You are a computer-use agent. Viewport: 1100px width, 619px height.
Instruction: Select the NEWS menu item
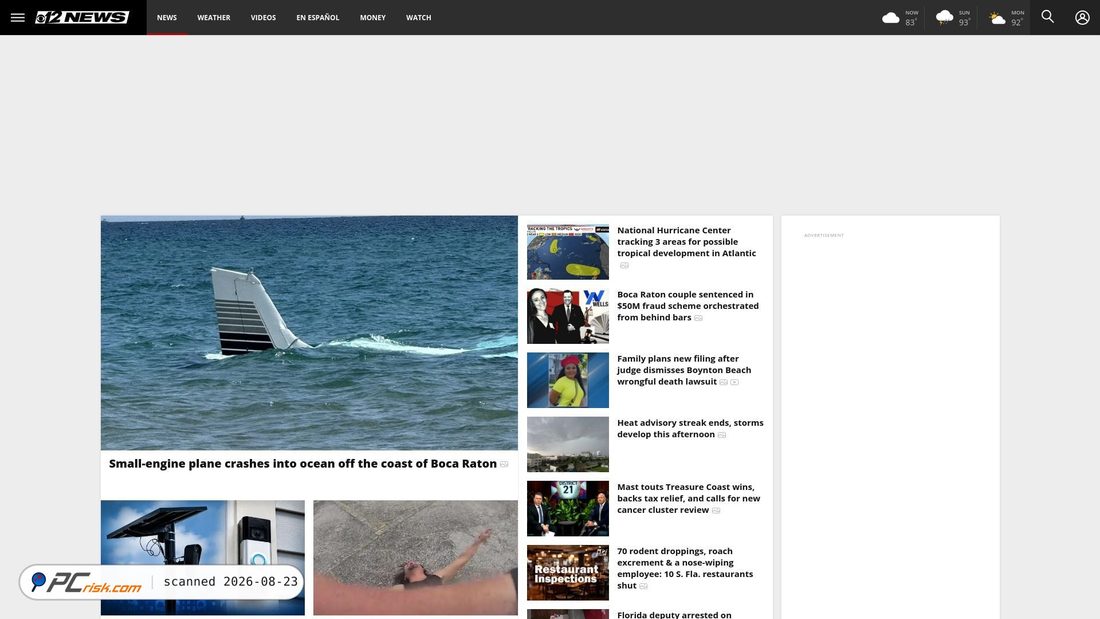(167, 18)
